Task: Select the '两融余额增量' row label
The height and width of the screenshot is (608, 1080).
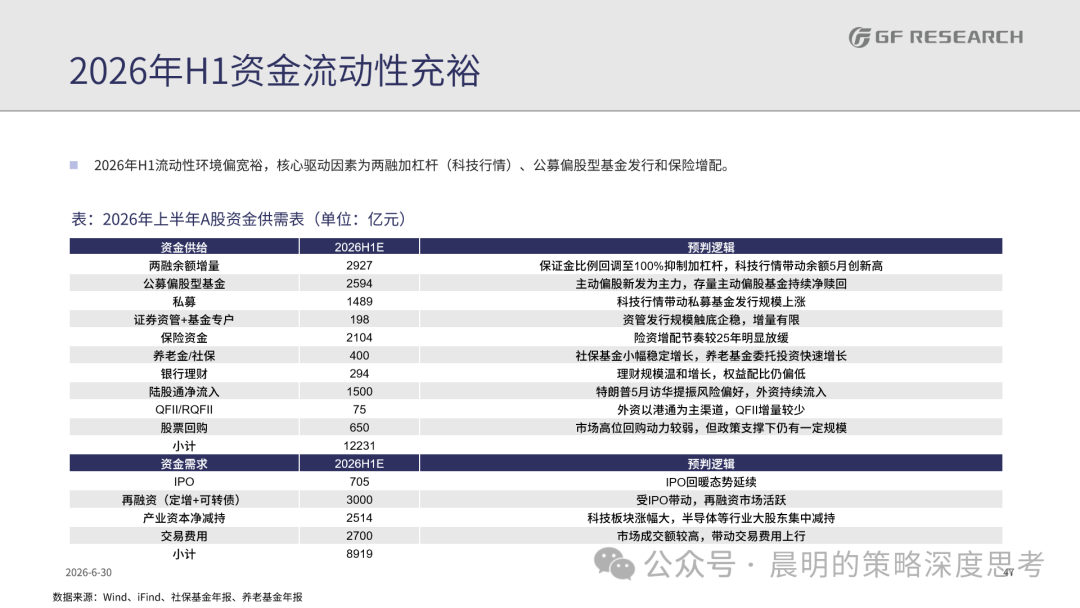Action: (x=184, y=266)
